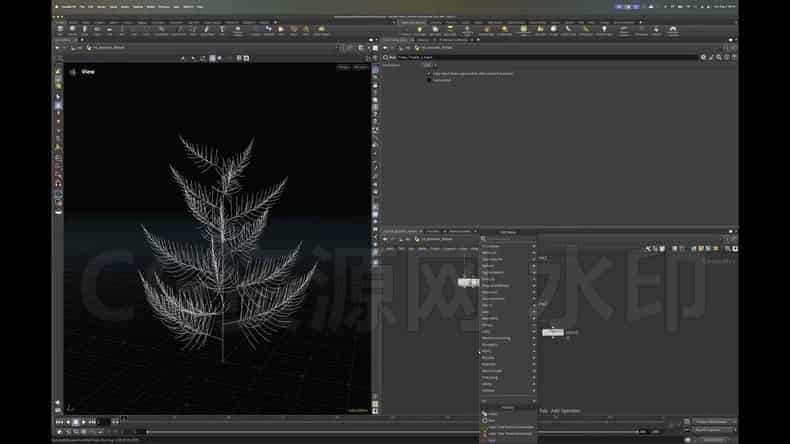Switch to the Create shelf tab
This screenshot has height=444, width=790.
tap(61, 22)
